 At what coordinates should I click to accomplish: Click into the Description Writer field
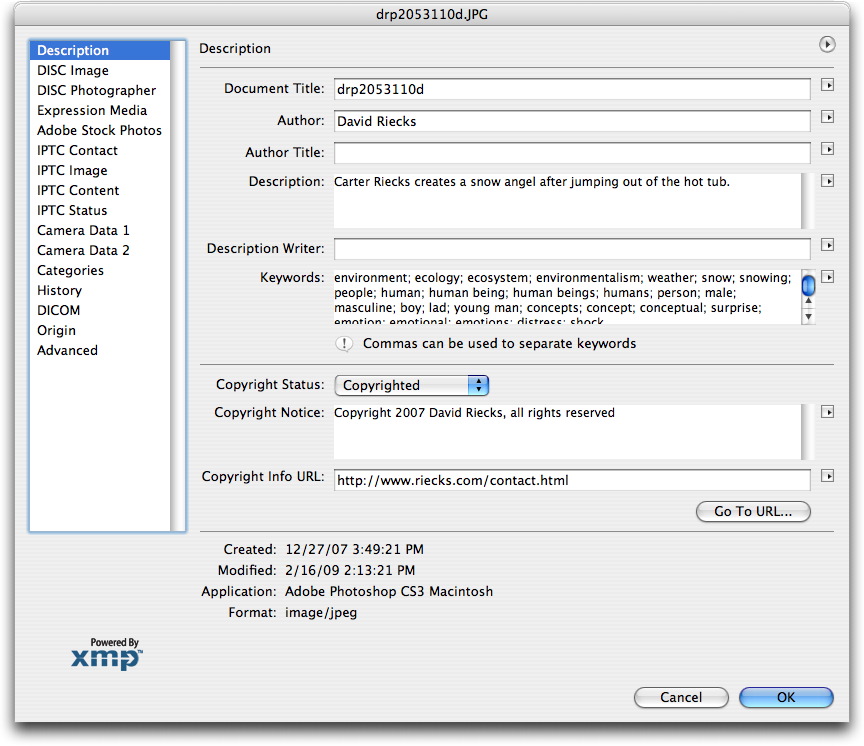pos(572,249)
